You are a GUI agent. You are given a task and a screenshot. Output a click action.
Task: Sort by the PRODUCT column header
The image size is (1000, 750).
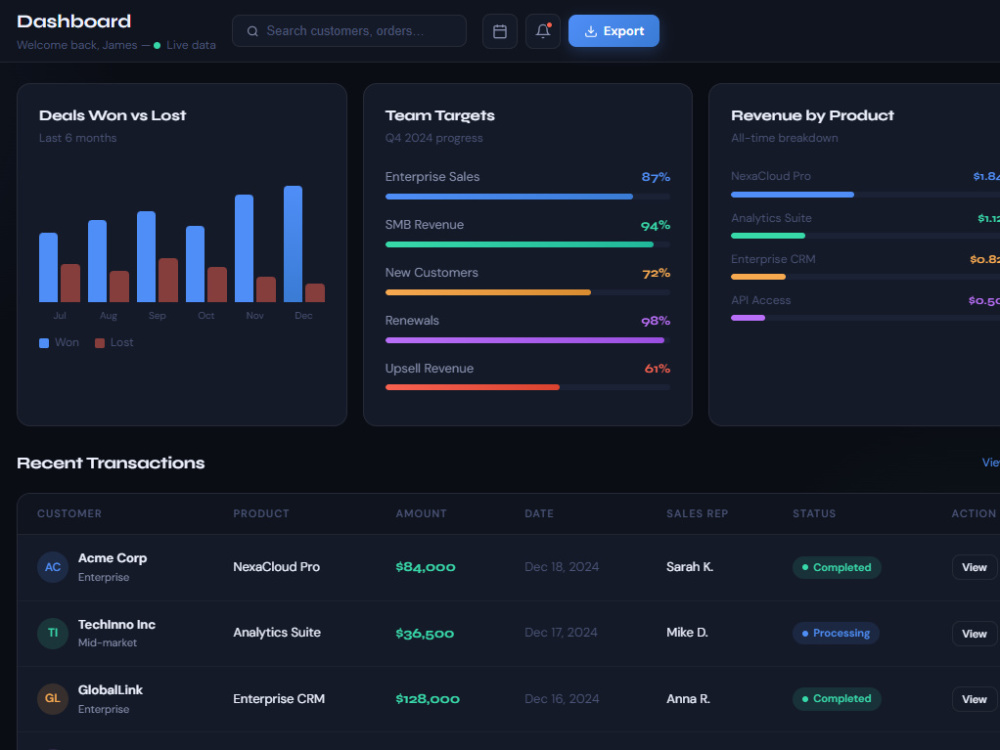[261, 514]
